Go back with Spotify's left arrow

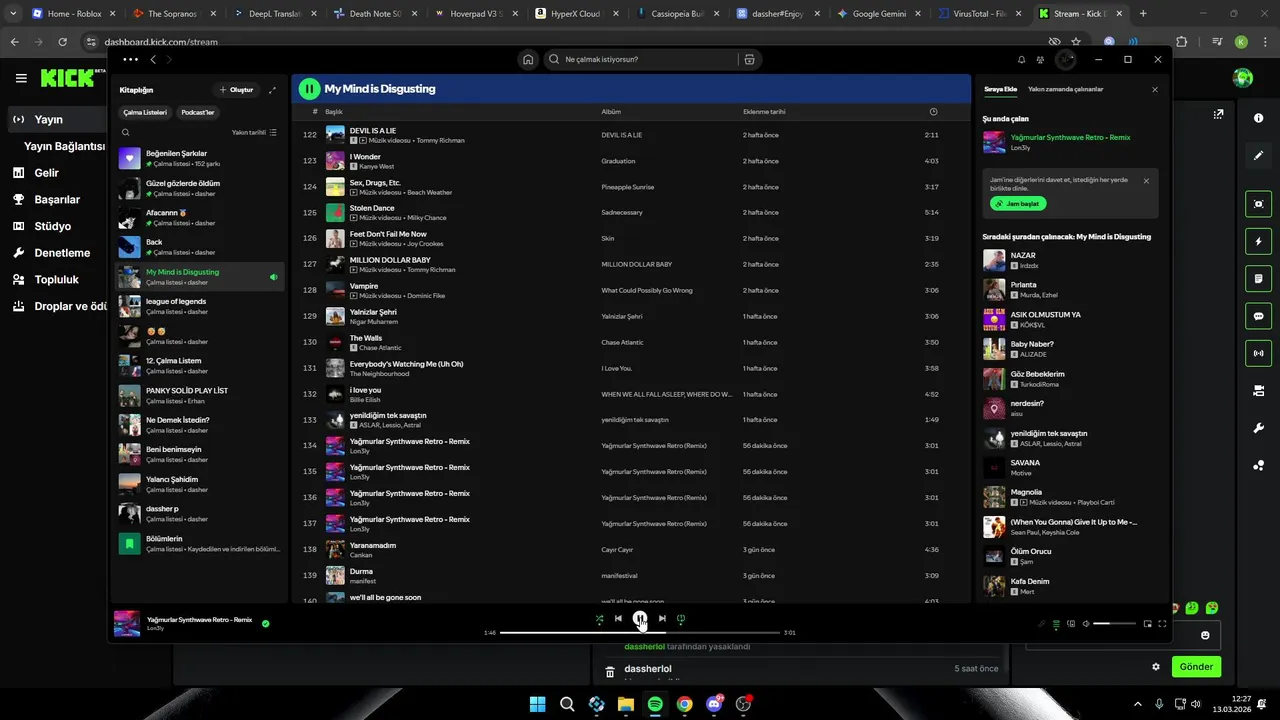[x=153, y=59]
